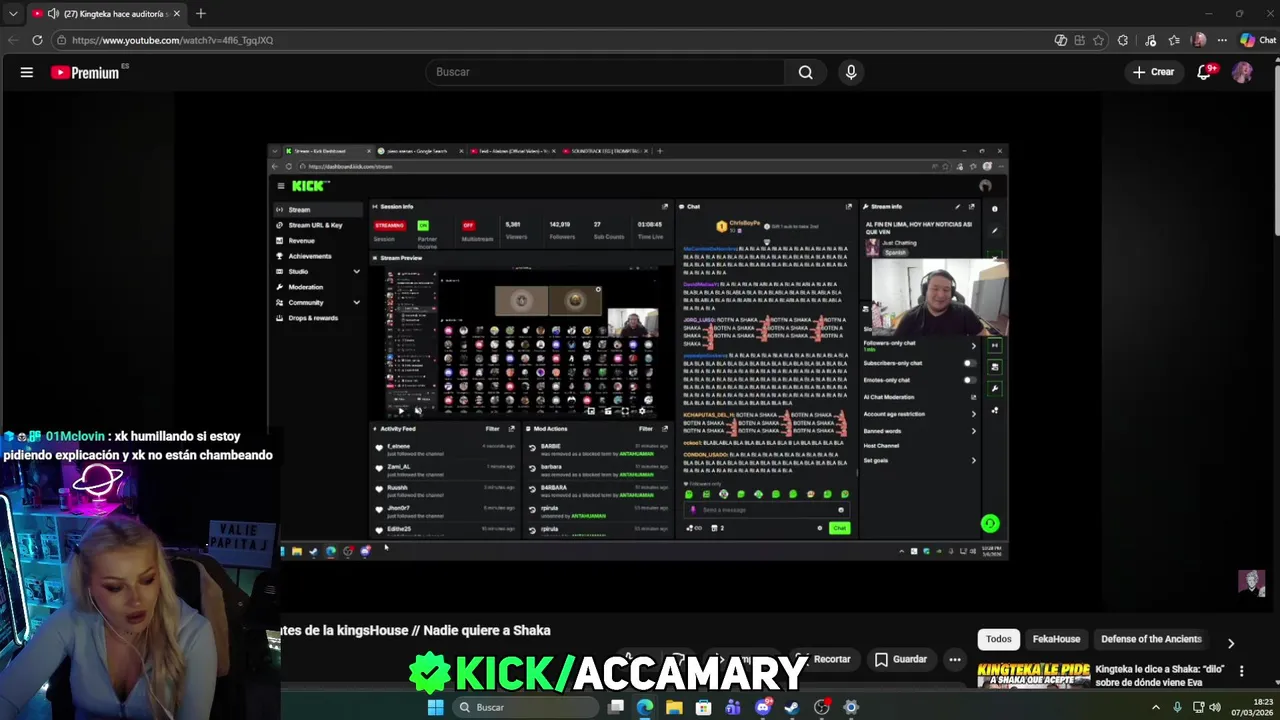
Task: Open Kingteka le pide recommended video thumbnail
Action: 1034,675
